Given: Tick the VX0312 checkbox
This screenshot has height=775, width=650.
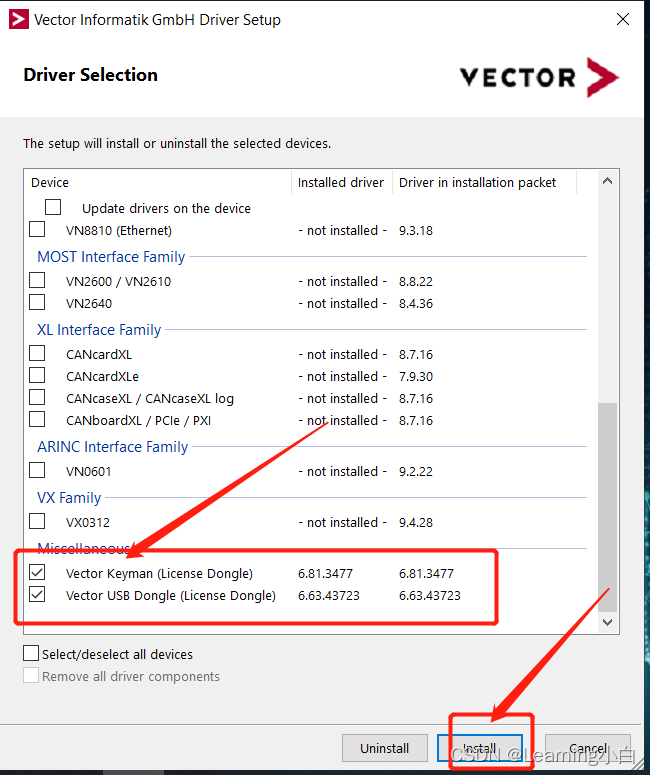Looking at the screenshot, I should coord(37,521).
